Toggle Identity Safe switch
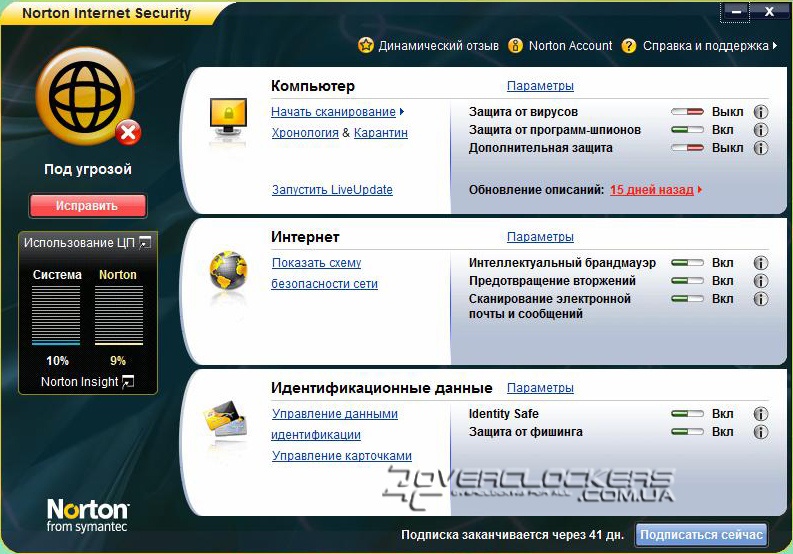 [x=687, y=414]
